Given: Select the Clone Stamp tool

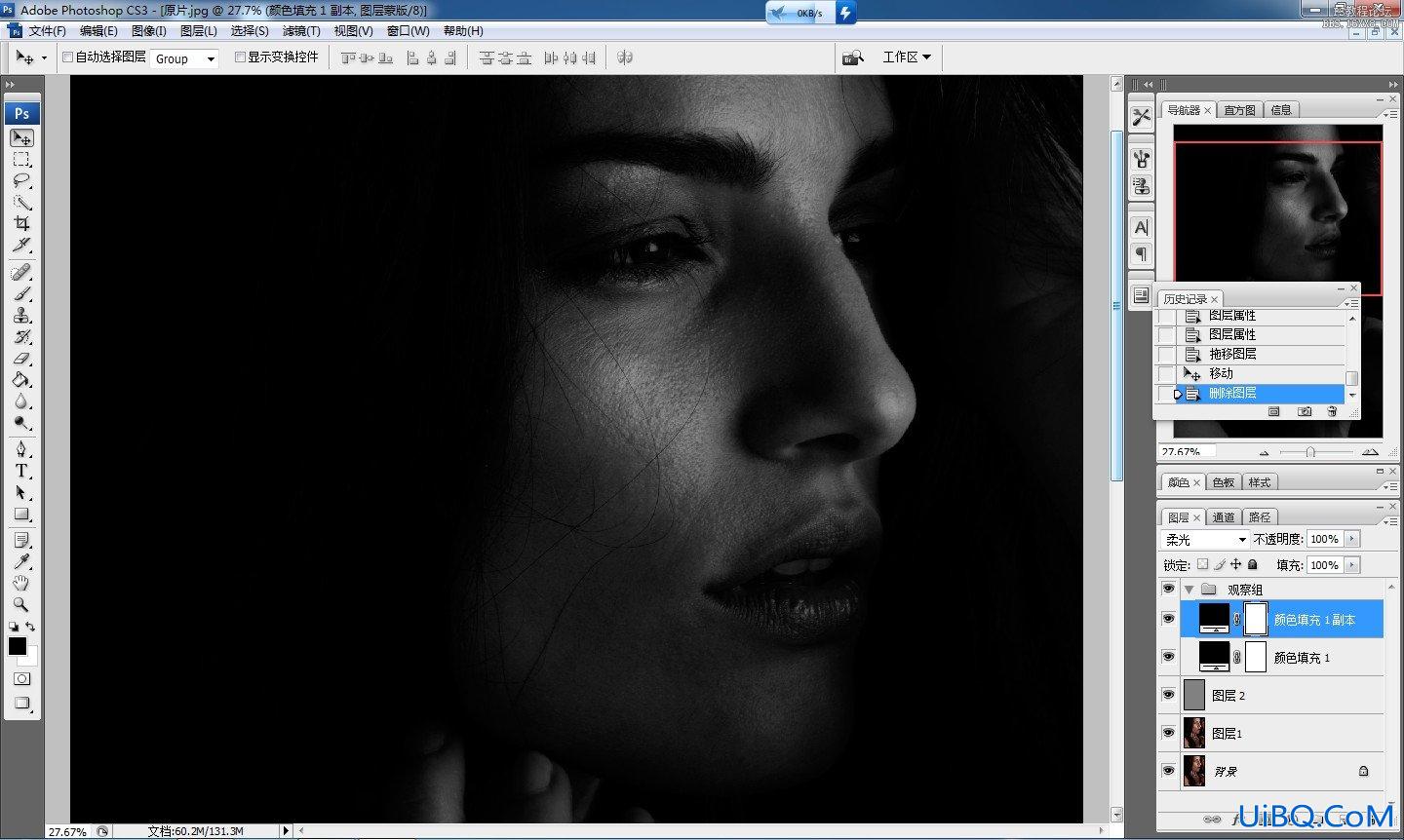Looking at the screenshot, I should [21, 315].
